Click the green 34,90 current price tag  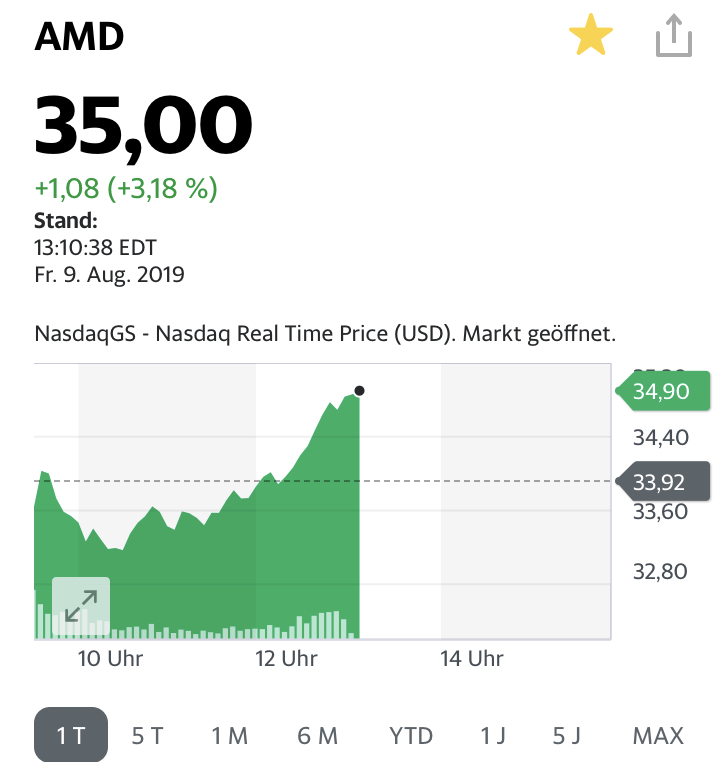tap(661, 391)
